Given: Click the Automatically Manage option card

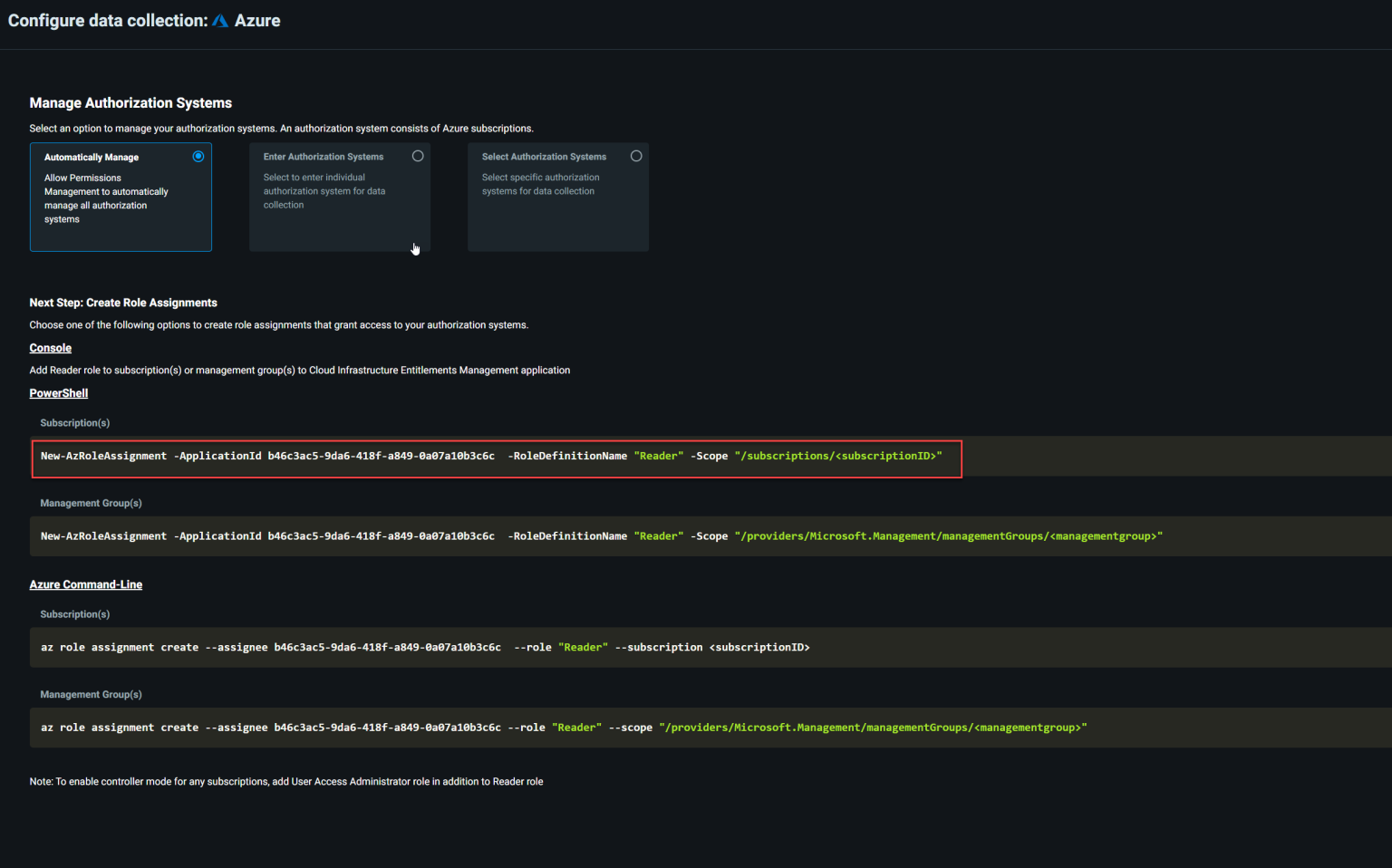Looking at the screenshot, I should coord(121,197).
